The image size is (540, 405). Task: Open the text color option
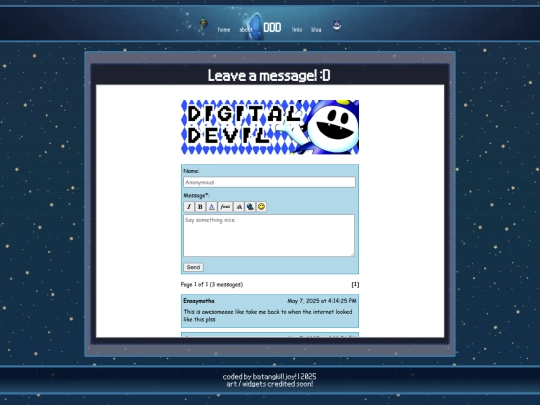point(211,207)
